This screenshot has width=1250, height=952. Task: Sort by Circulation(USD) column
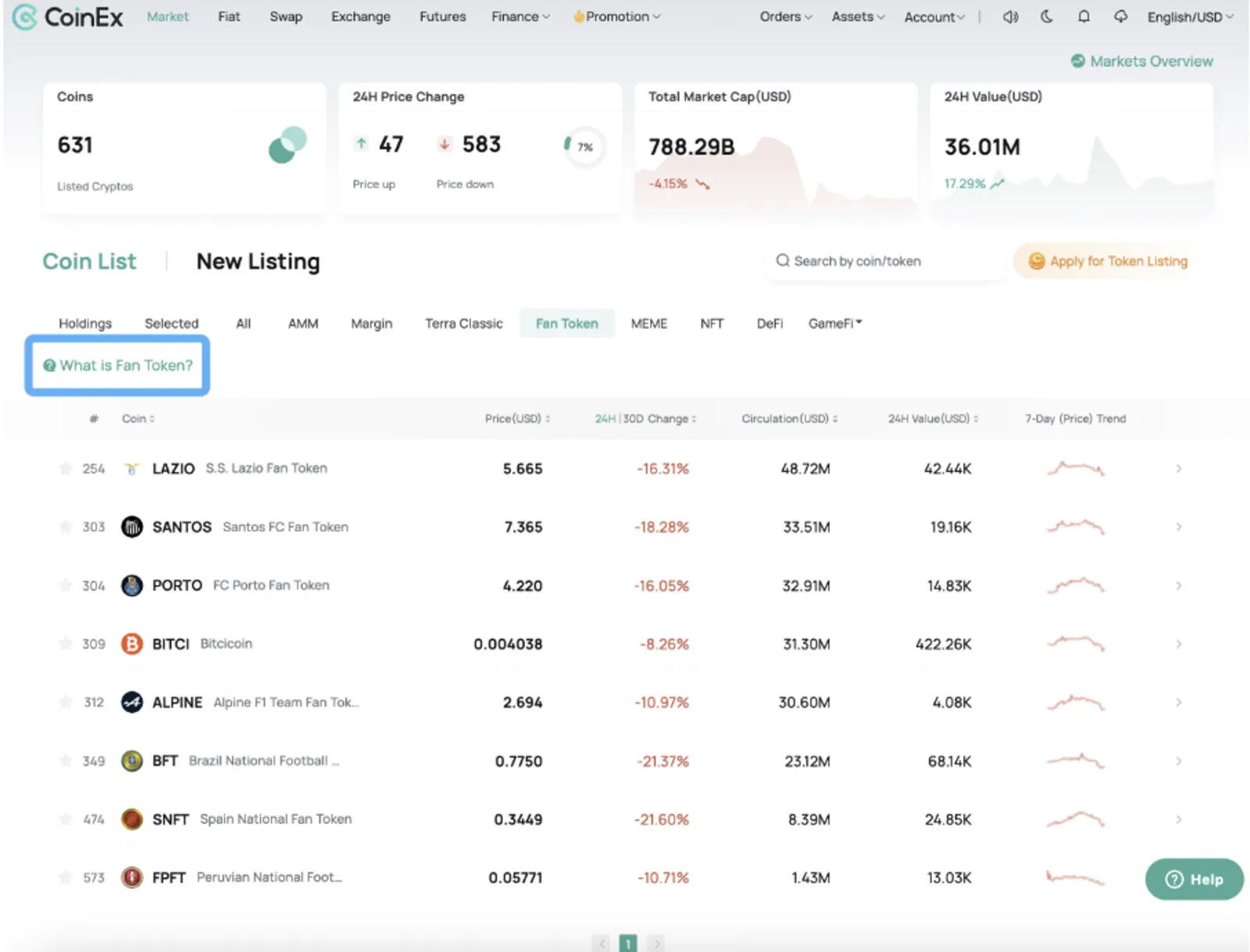pyautogui.click(x=790, y=419)
